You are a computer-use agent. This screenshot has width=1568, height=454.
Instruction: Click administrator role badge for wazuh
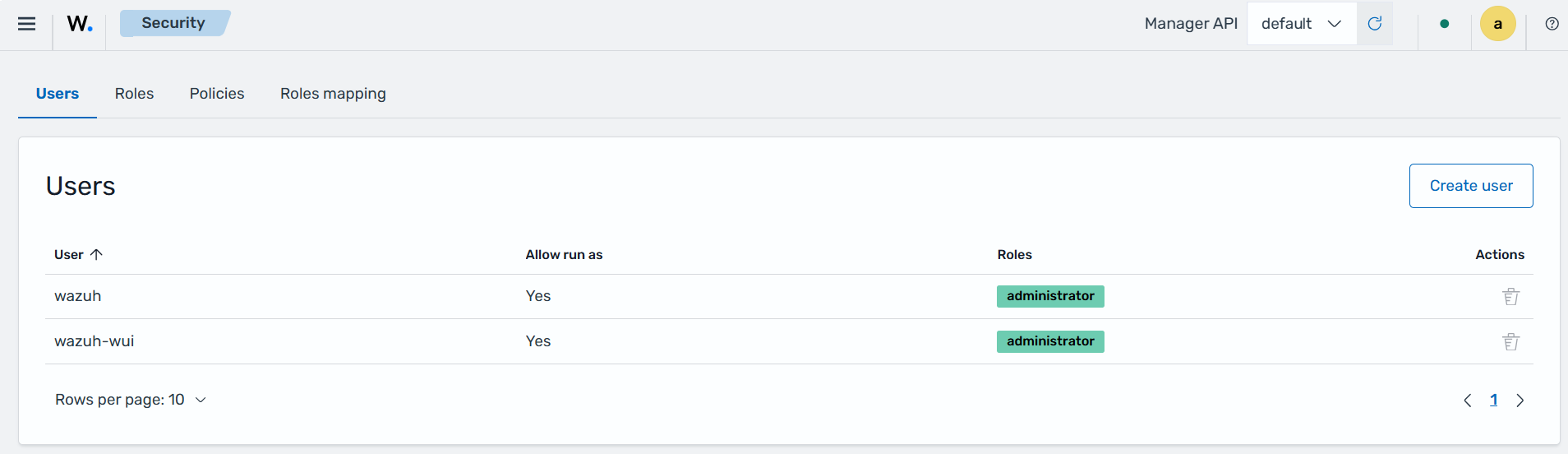1050,296
